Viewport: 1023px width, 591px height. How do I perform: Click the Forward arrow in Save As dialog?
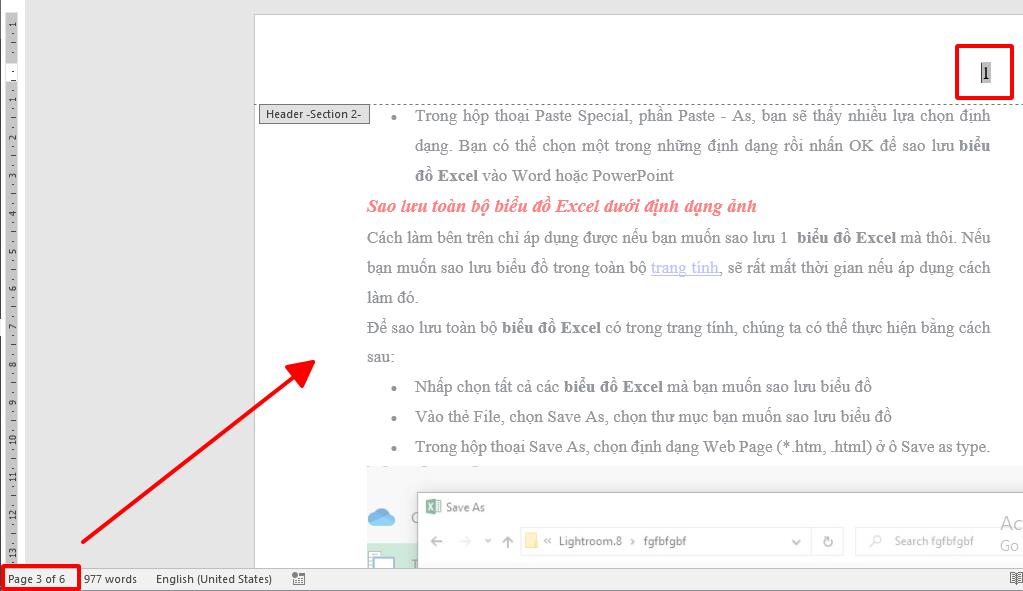tap(463, 541)
